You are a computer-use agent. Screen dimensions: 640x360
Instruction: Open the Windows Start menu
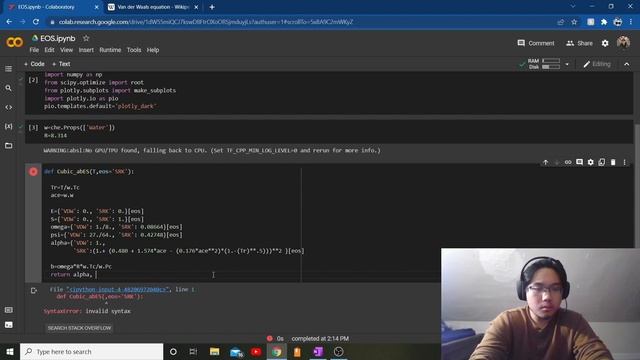(x=10, y=351)
